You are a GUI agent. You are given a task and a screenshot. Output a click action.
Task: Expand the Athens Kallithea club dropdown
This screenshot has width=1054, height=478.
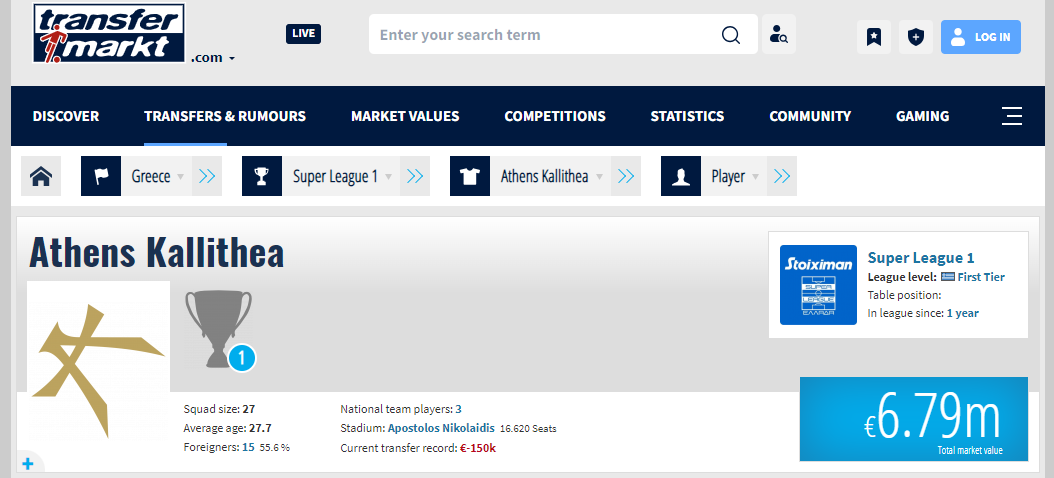tap(599, 177)
